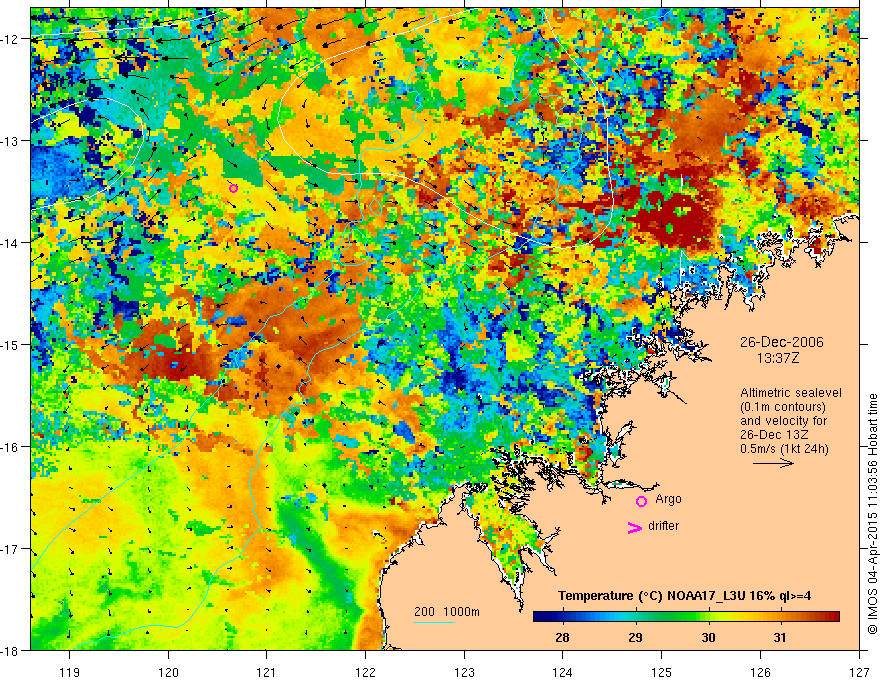Click the colorbar value 29
The width and height of the screenshot is (880, 680).
click(635, 637)
